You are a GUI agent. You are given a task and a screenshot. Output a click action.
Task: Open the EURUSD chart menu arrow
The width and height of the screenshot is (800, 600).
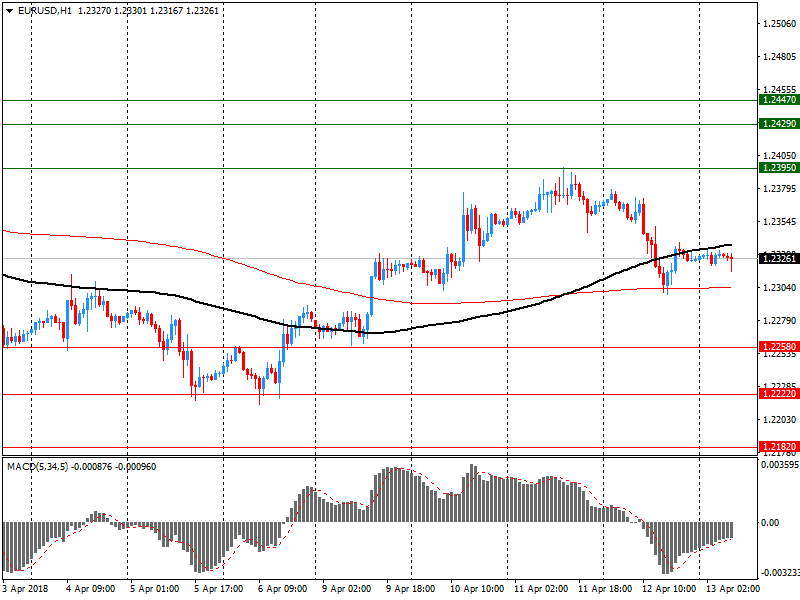tap(9, 11)
